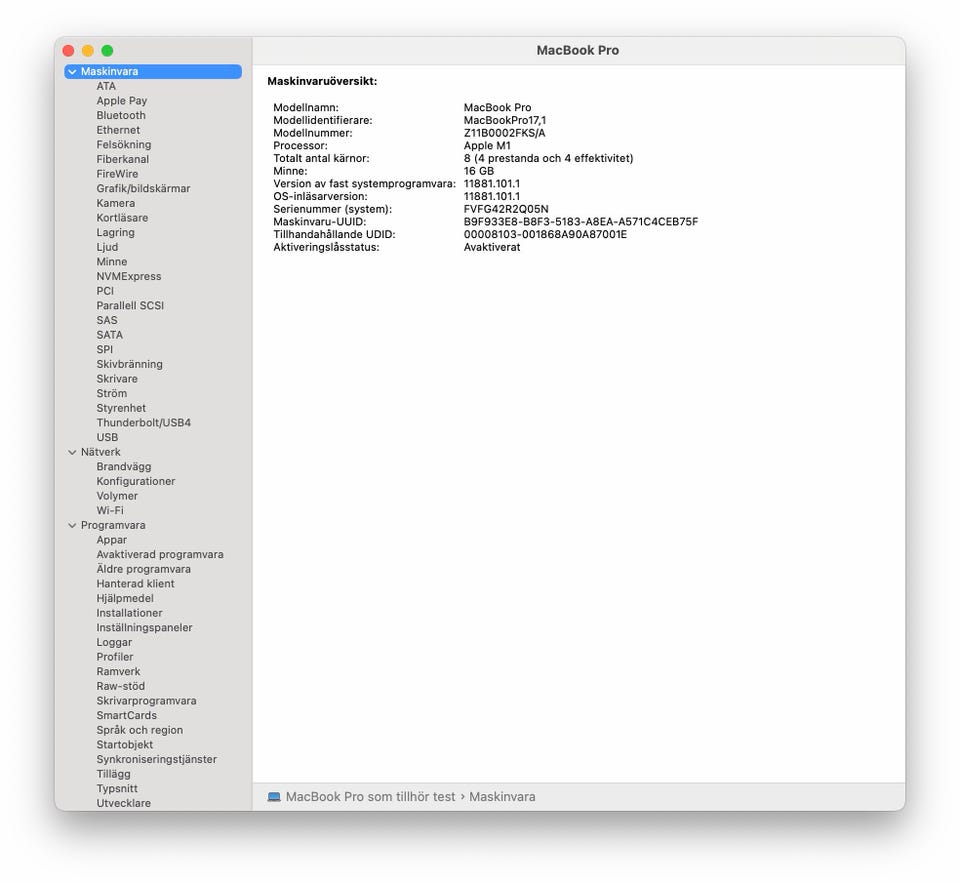Open Raw-stöd entry

coord(121,686)
